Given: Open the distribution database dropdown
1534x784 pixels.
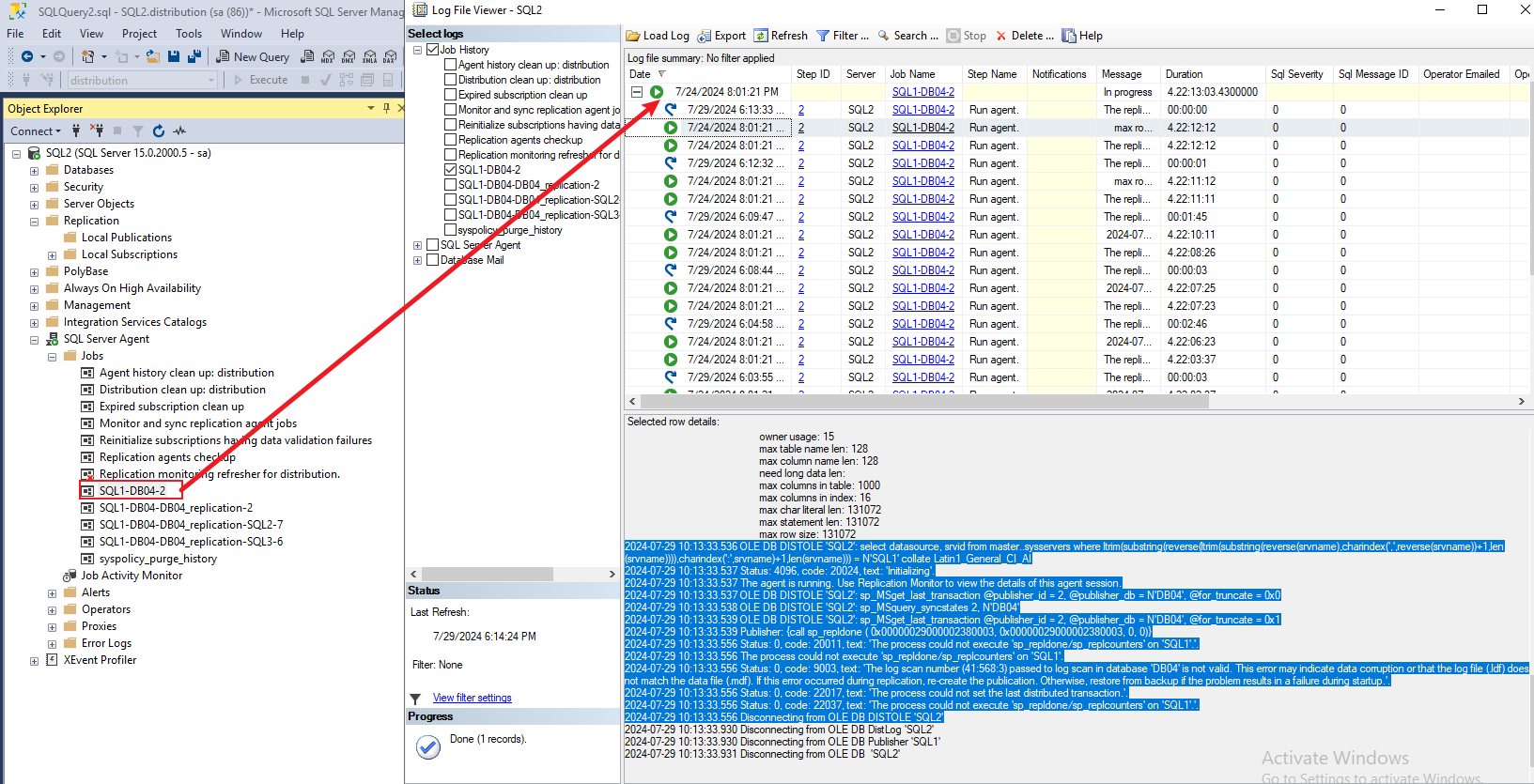Looking at the screenshot, I should (x=211, y=81).
